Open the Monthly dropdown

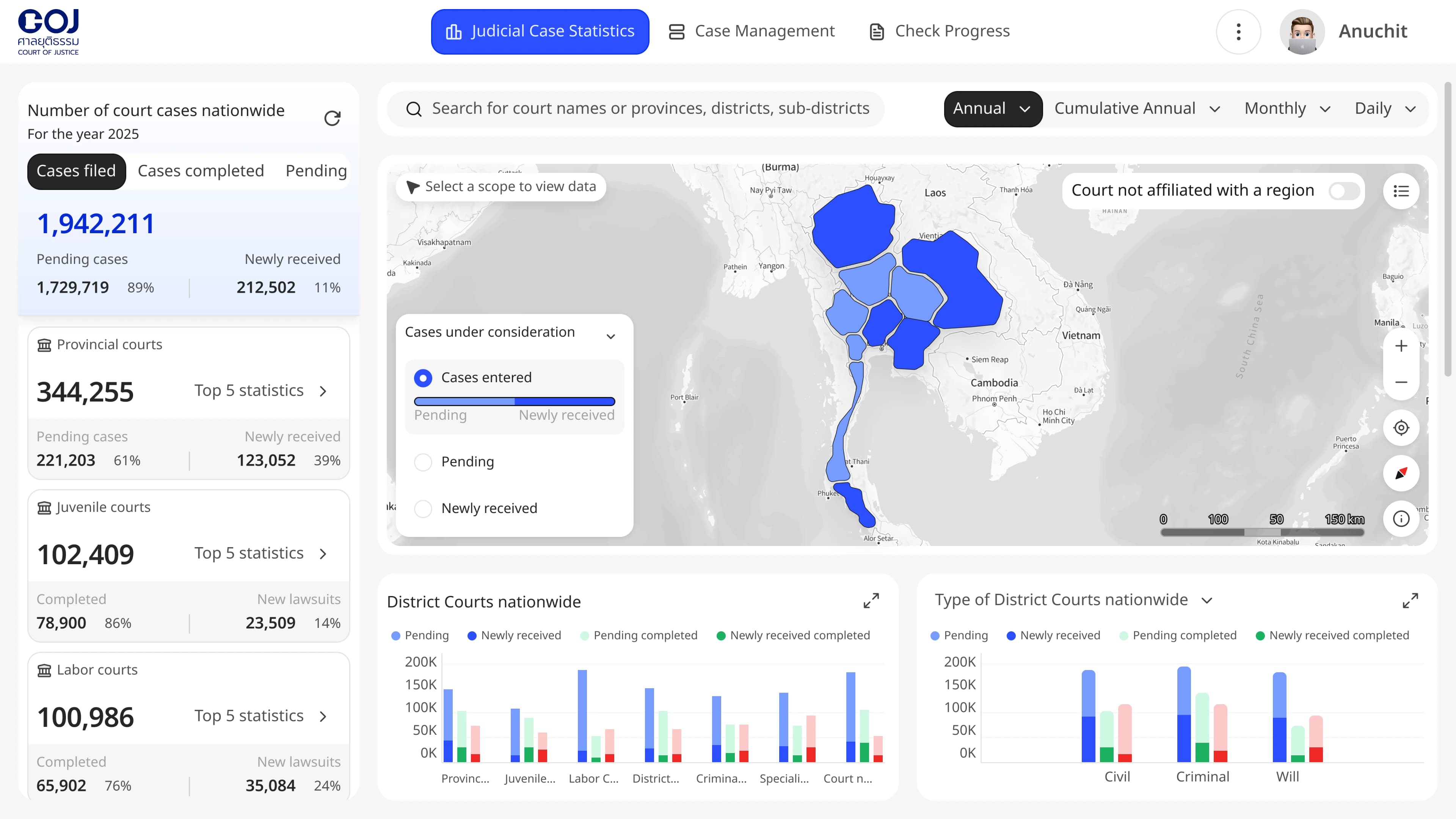pyautogui.click(x=1288, y=109)
